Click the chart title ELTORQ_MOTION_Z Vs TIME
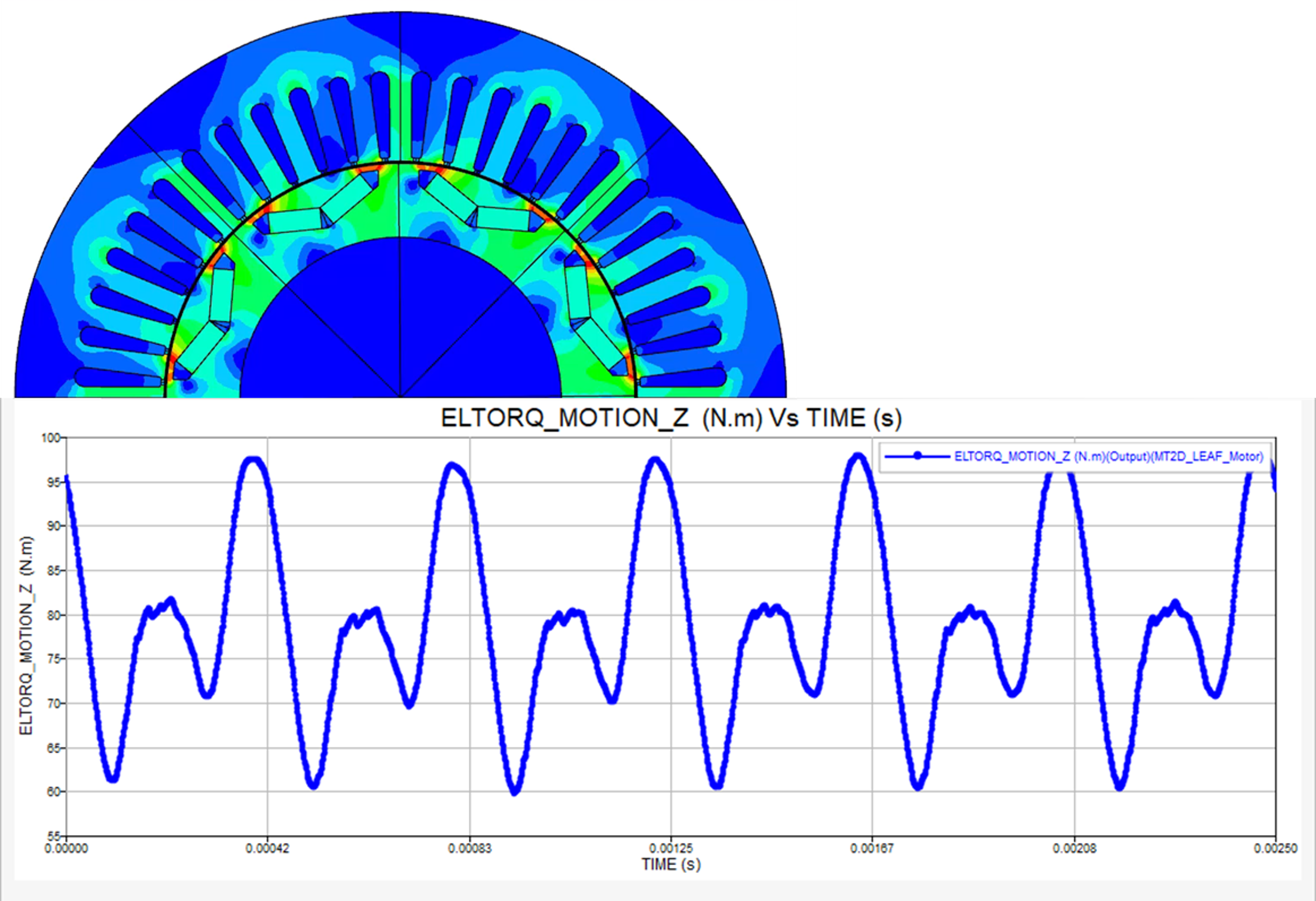1316x901 pixels. click(670, 418)
